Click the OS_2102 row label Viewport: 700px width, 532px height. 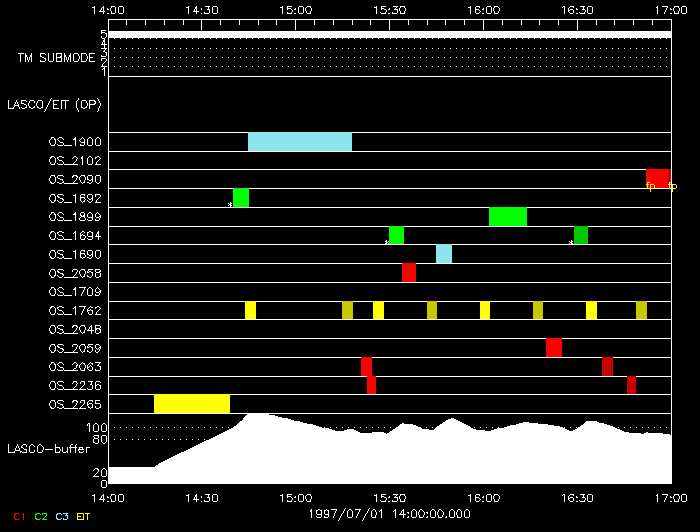tap(75, 161)
